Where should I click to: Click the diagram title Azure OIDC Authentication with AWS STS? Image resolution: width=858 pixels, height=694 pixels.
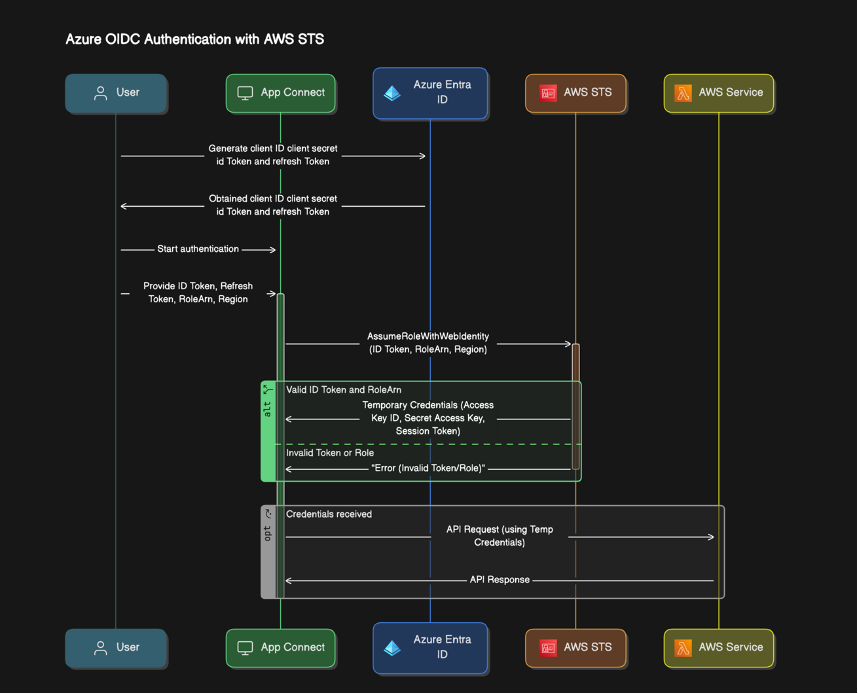click(x=195, y=39)
